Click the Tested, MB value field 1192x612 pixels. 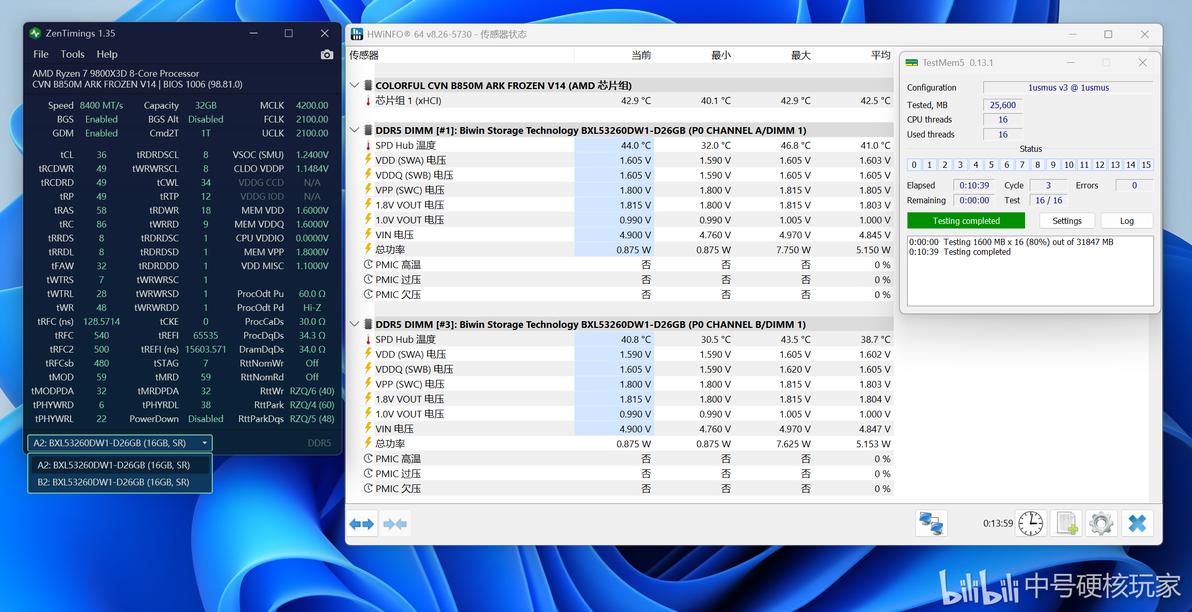tap(1003, 105)
